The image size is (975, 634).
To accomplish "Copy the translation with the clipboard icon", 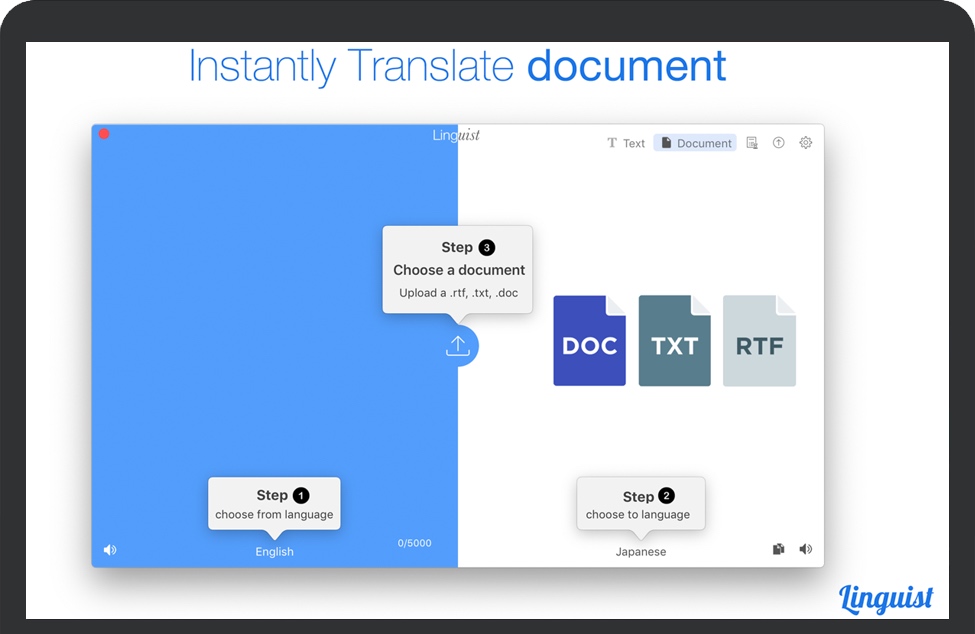I will click(x=779, y=549).
